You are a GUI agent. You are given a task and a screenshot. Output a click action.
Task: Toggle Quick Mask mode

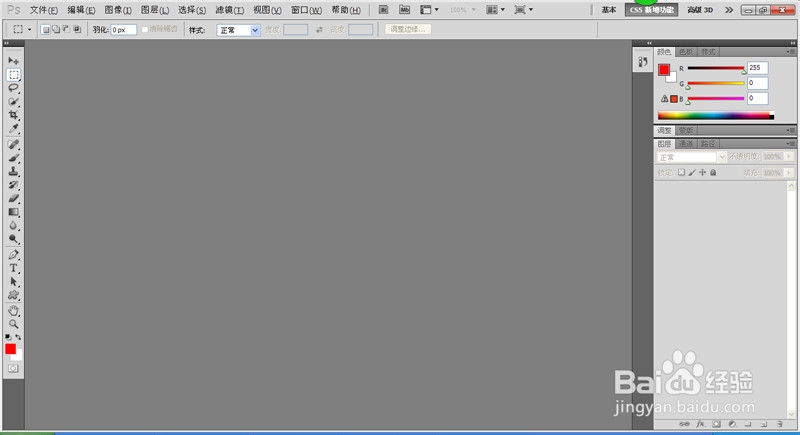point(13,368)
